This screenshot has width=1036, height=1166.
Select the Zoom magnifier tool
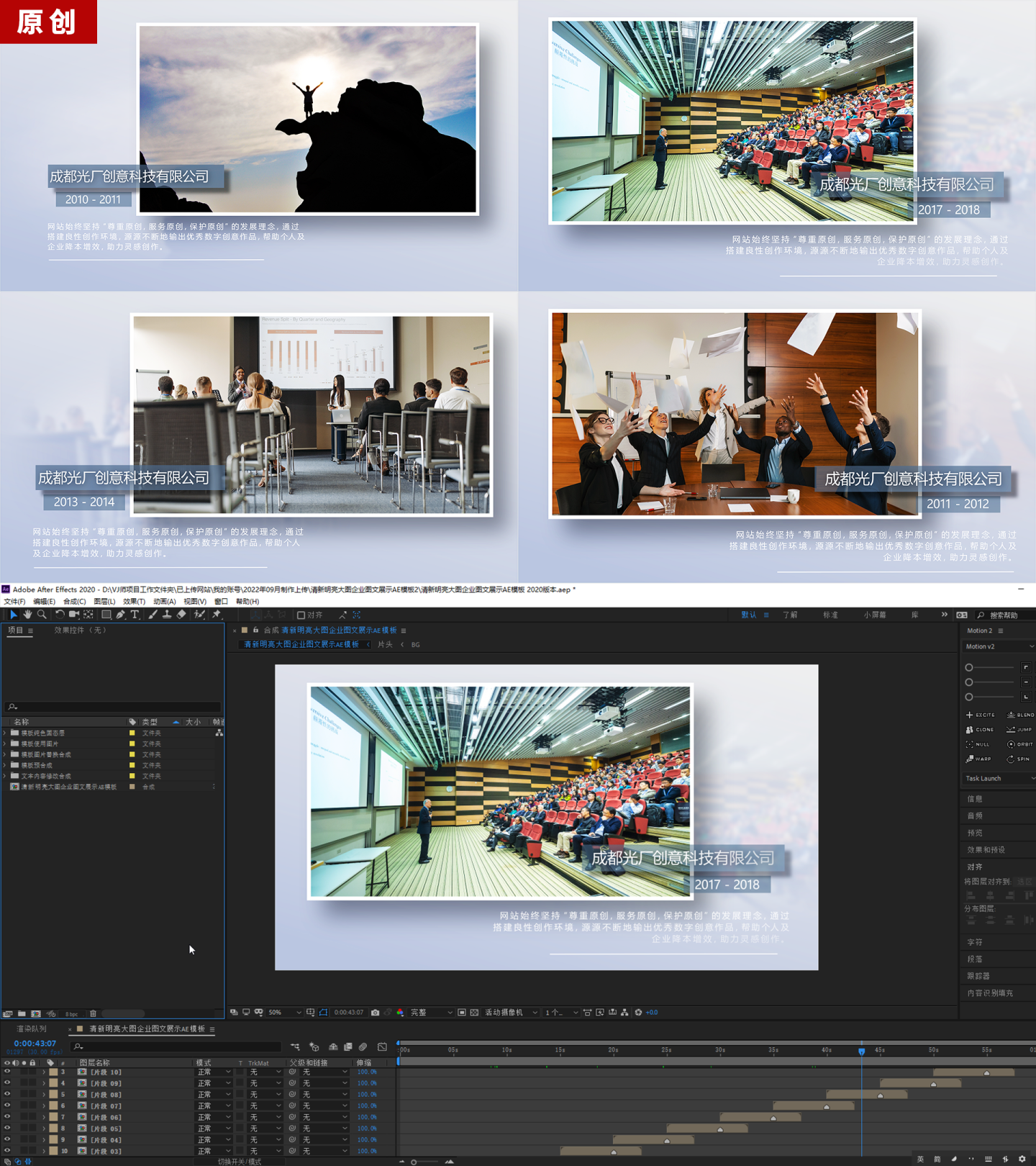42,615
